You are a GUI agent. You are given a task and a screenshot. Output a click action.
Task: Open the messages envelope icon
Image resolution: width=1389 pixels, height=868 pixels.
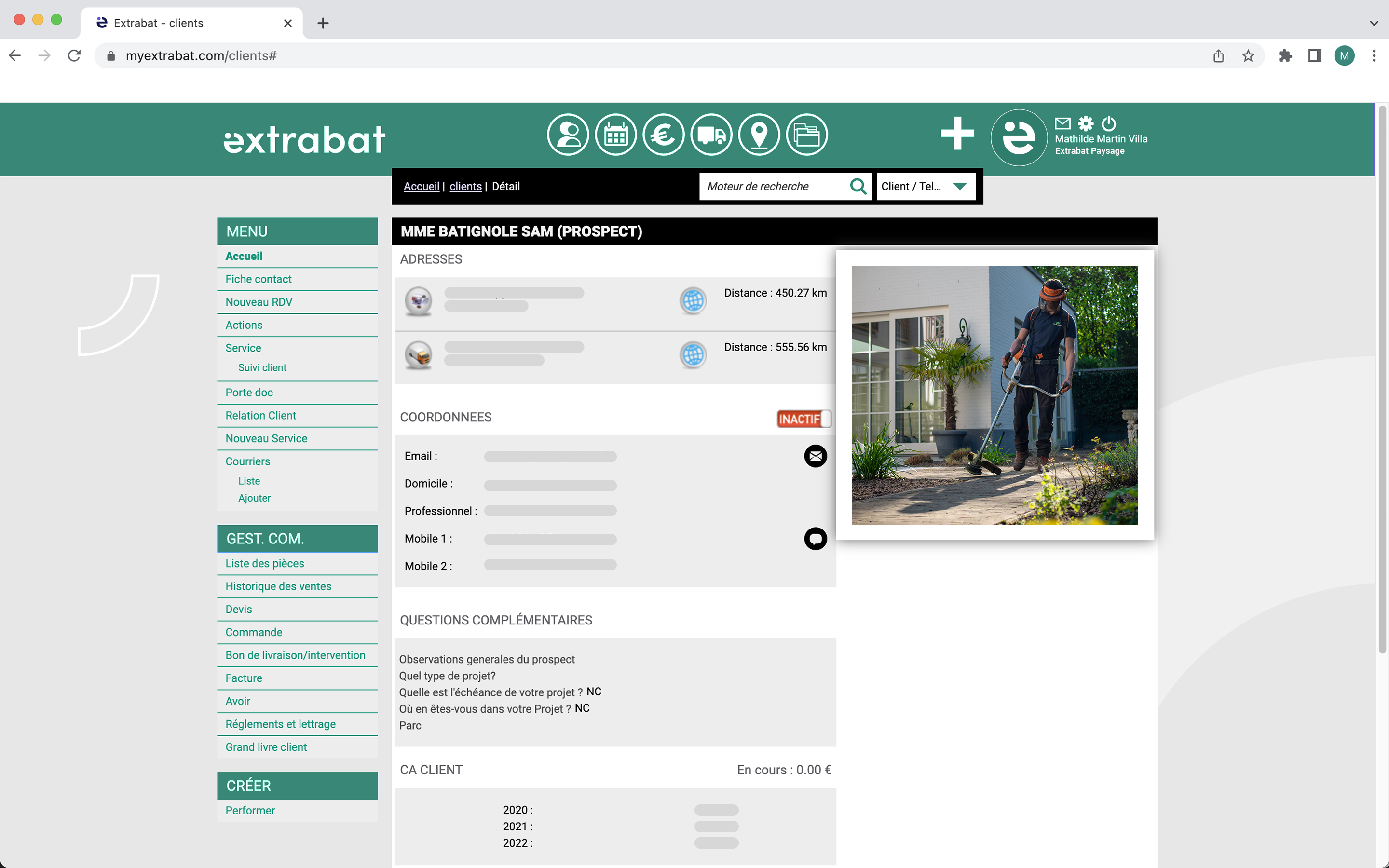(x=1063, y=122)
